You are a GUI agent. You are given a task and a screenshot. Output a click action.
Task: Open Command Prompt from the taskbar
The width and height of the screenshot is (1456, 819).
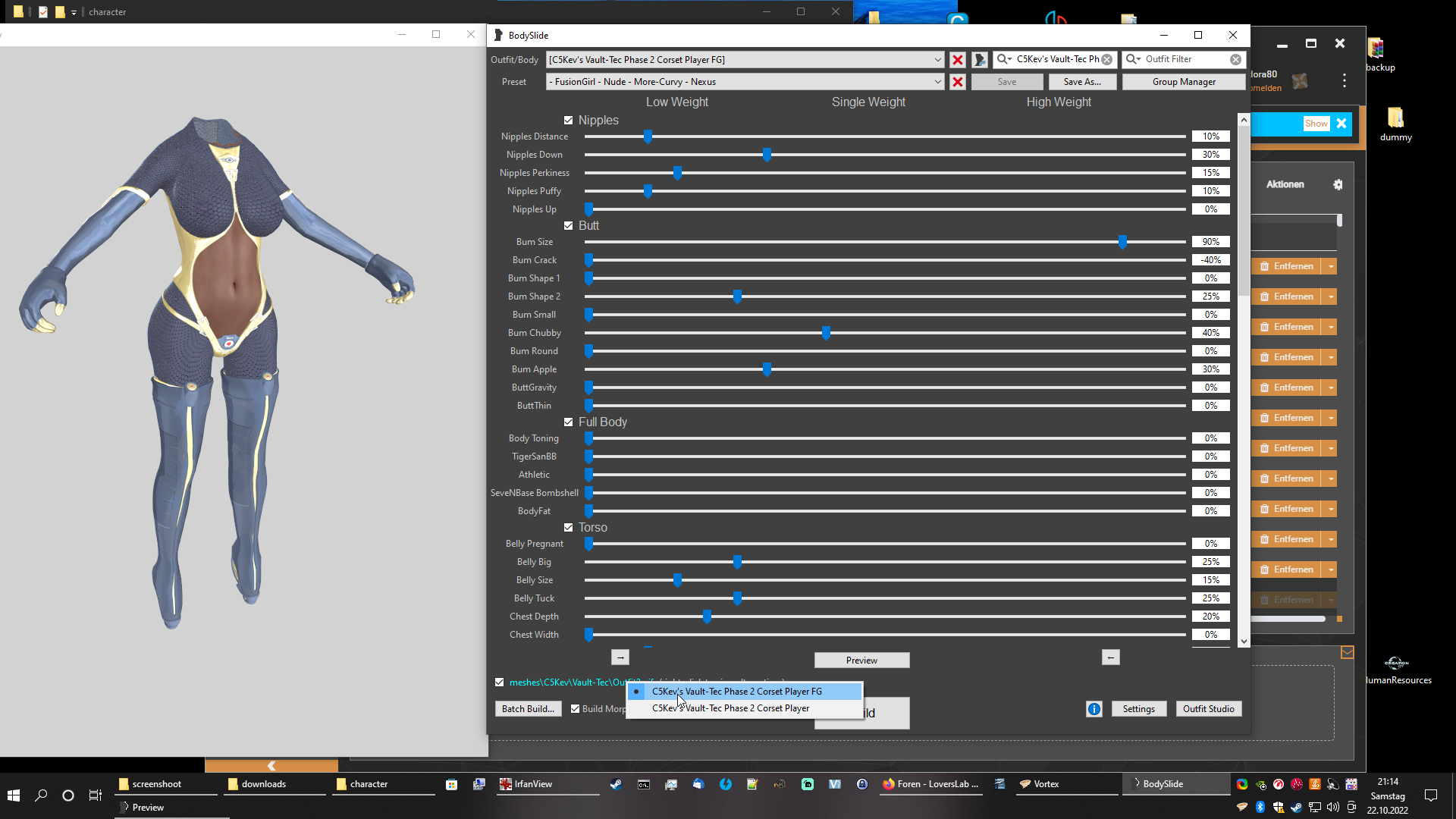tap(644, 784)
